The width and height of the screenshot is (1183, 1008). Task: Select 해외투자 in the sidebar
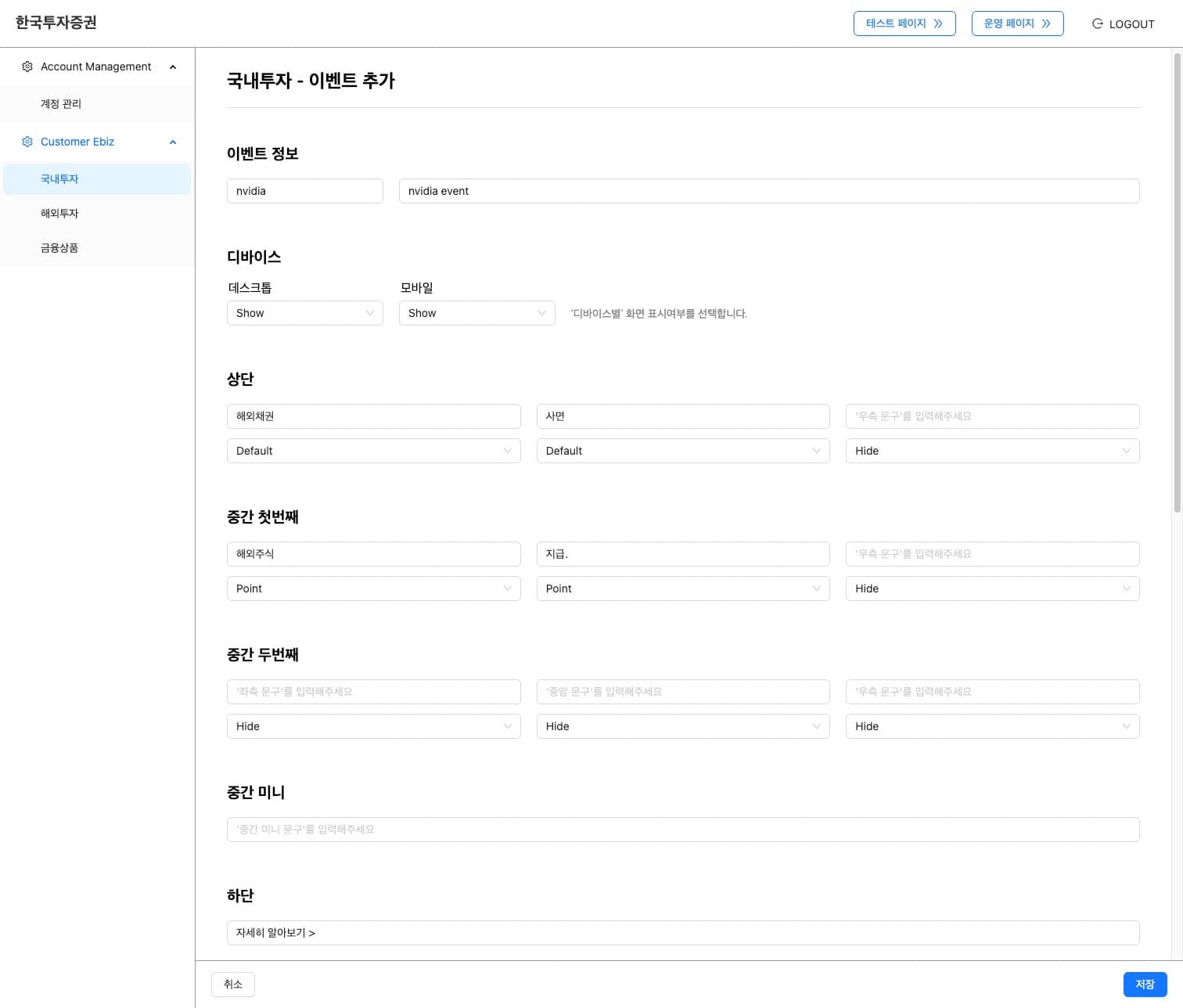coord(59,213)
